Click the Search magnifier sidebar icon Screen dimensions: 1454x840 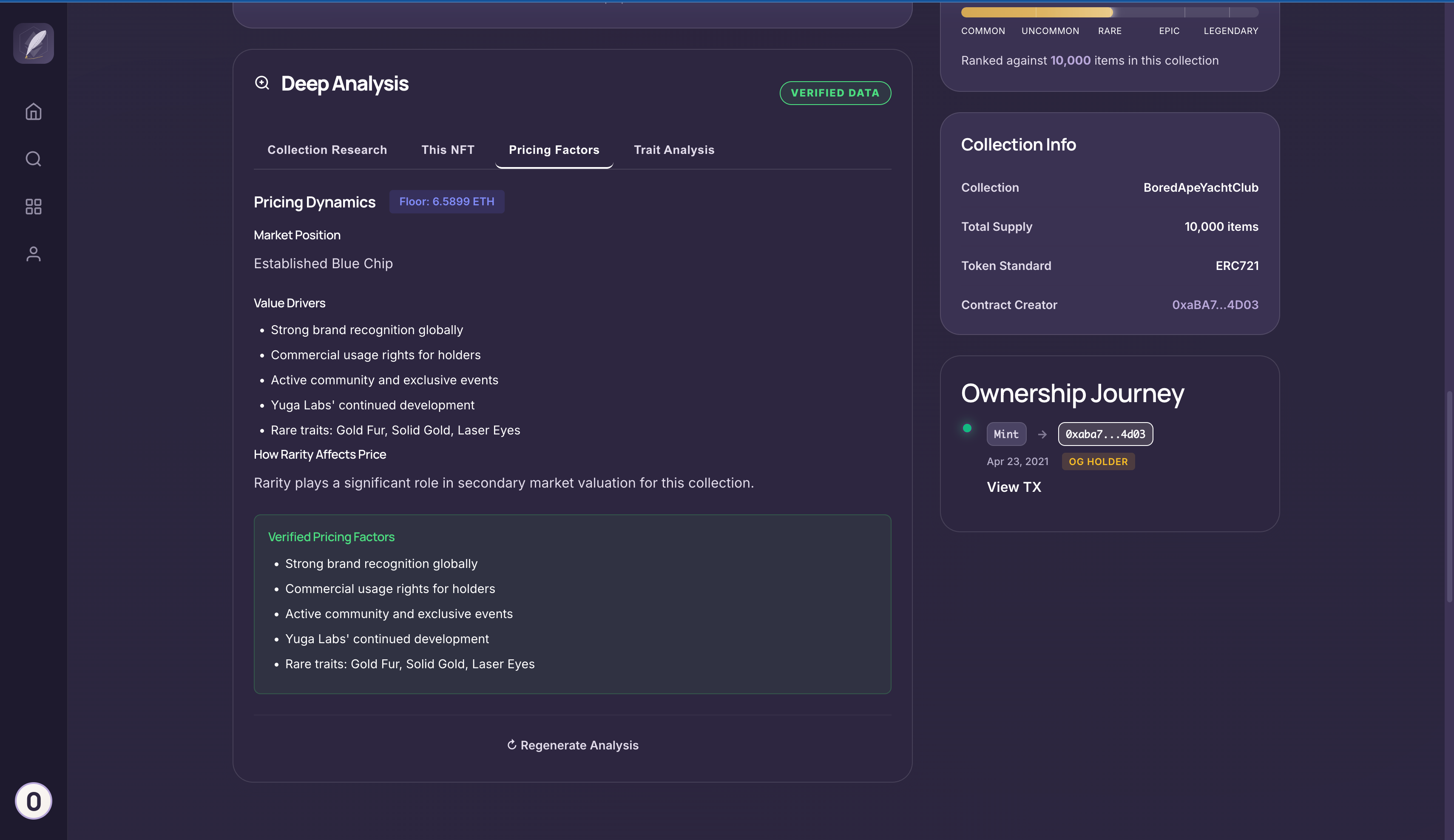pyautogui.click(x=34, y=159)
